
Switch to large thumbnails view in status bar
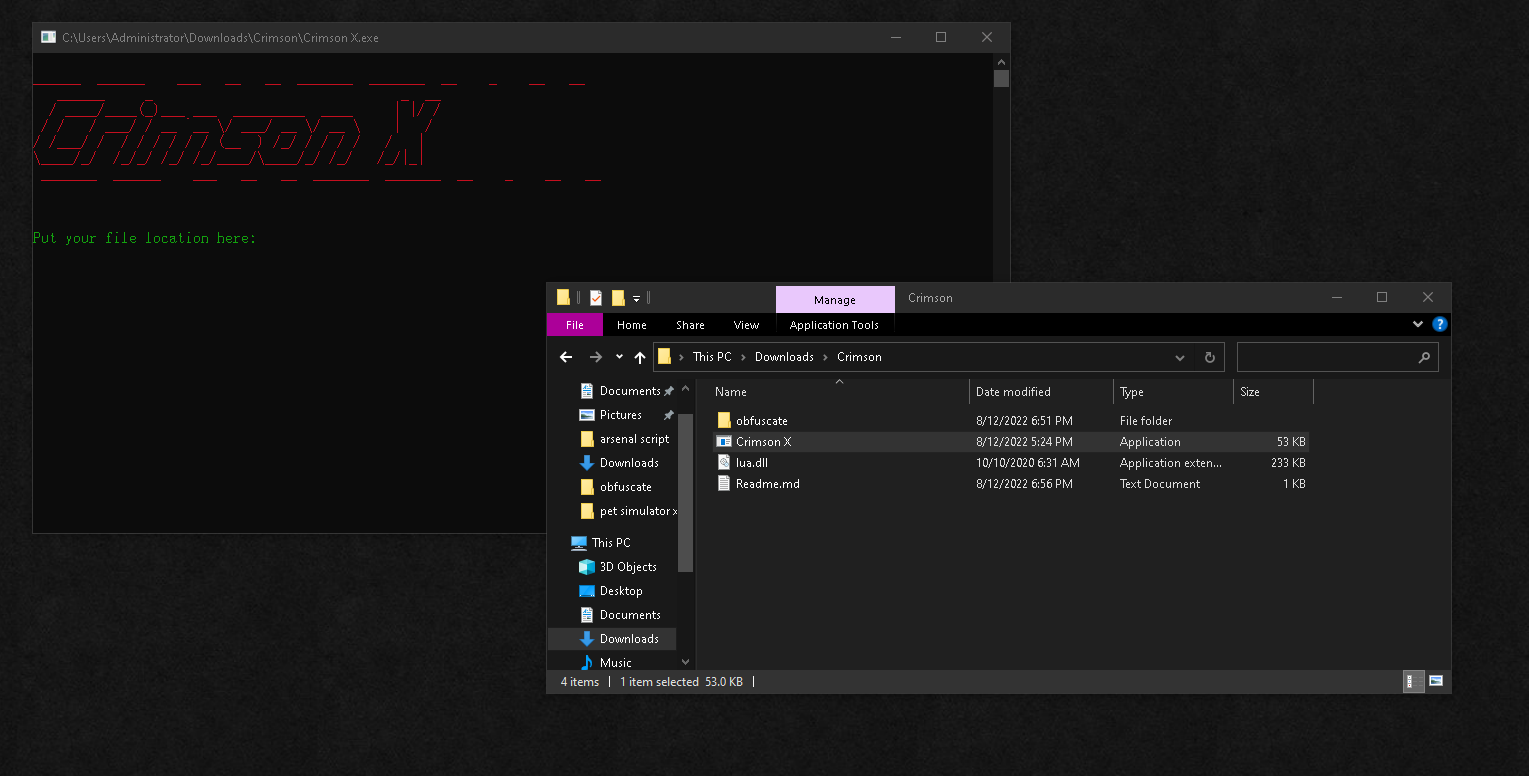[x=1437, y=681]
